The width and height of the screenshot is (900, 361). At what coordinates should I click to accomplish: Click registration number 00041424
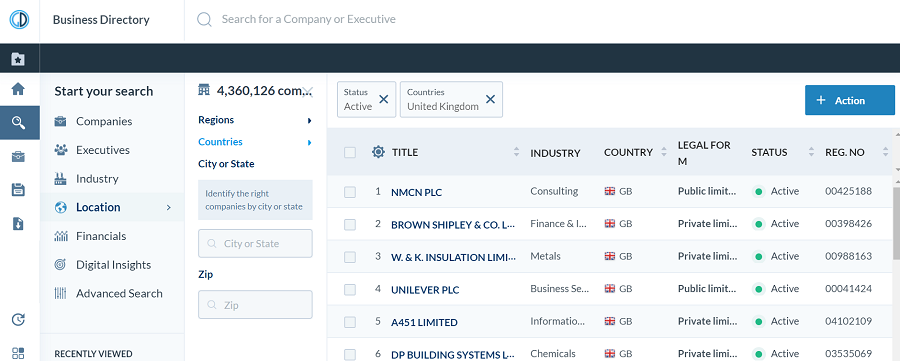[x=848, y=289]
